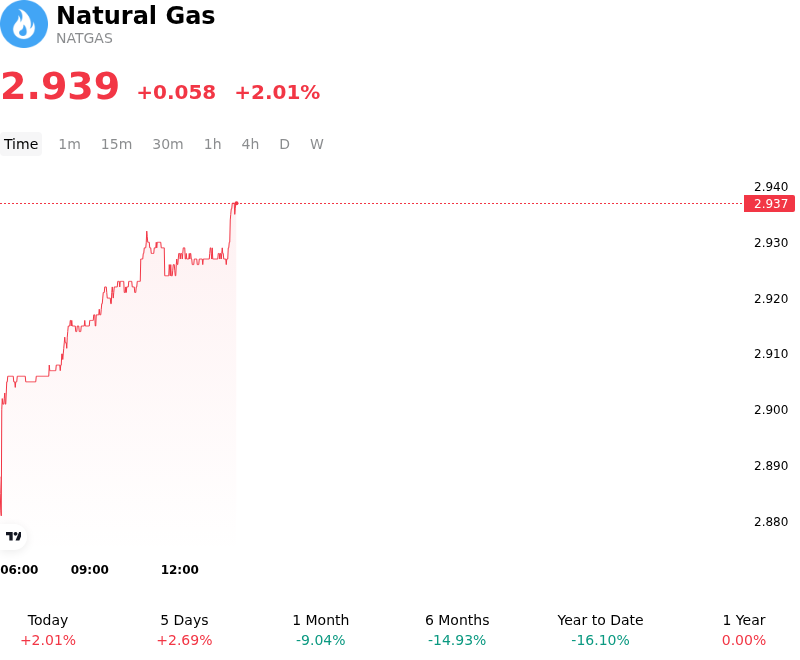Switch to daily D interval
Screen dimensions: 800x660
(285, 144)
